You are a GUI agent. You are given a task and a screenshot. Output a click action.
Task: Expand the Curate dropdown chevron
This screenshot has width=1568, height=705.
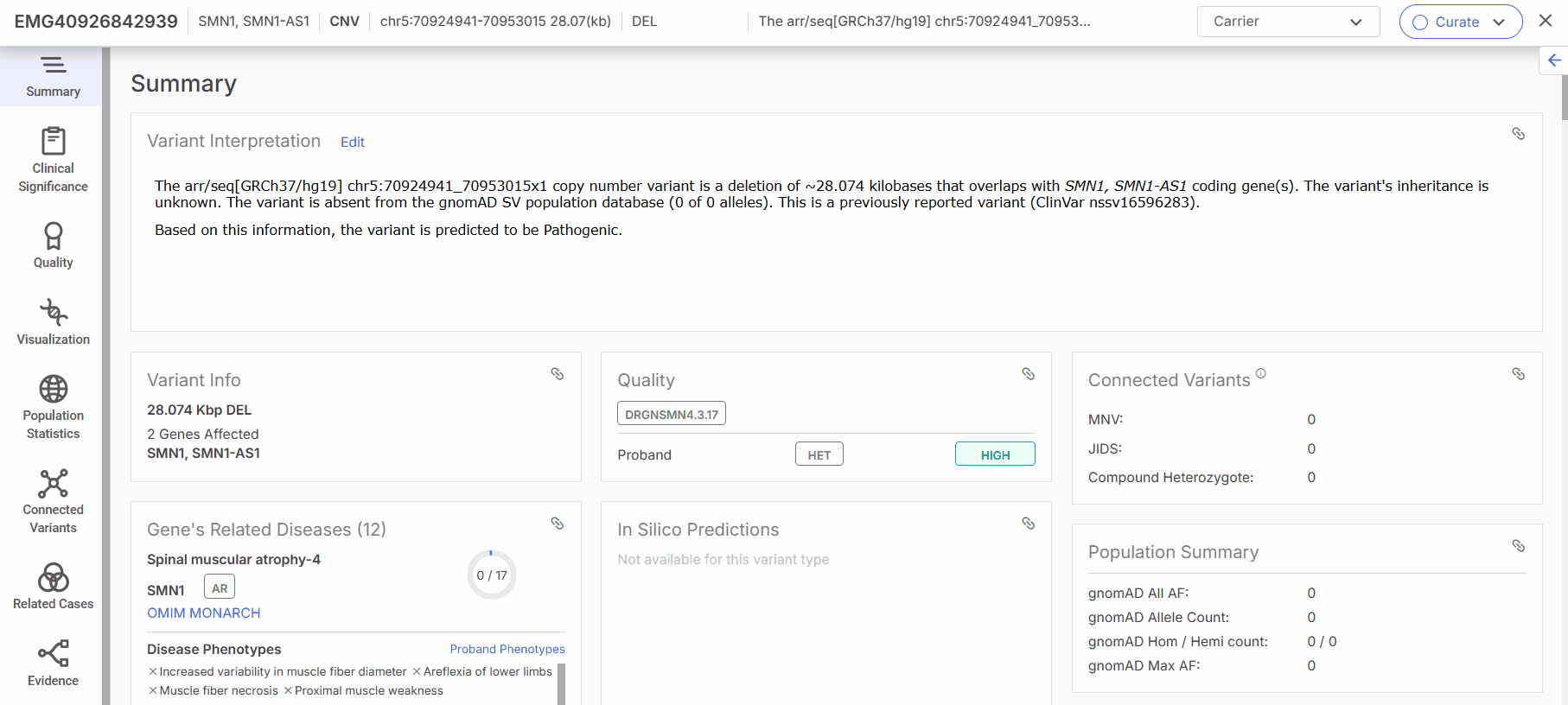pos(1499,22)
